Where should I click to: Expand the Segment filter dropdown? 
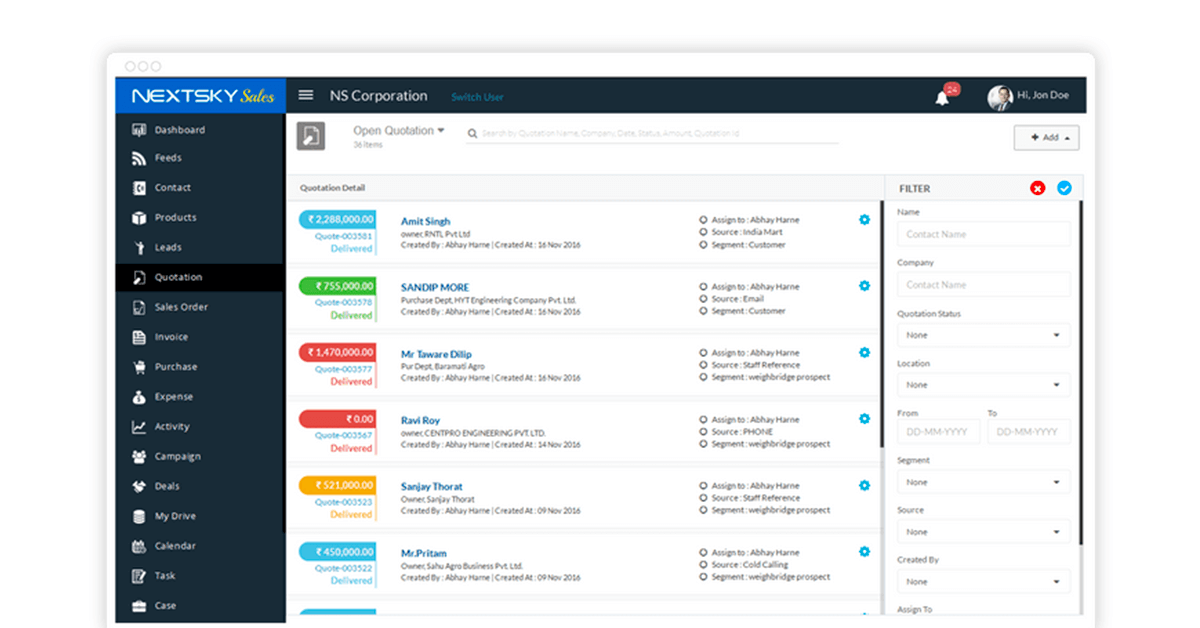[x=983, y=482]
